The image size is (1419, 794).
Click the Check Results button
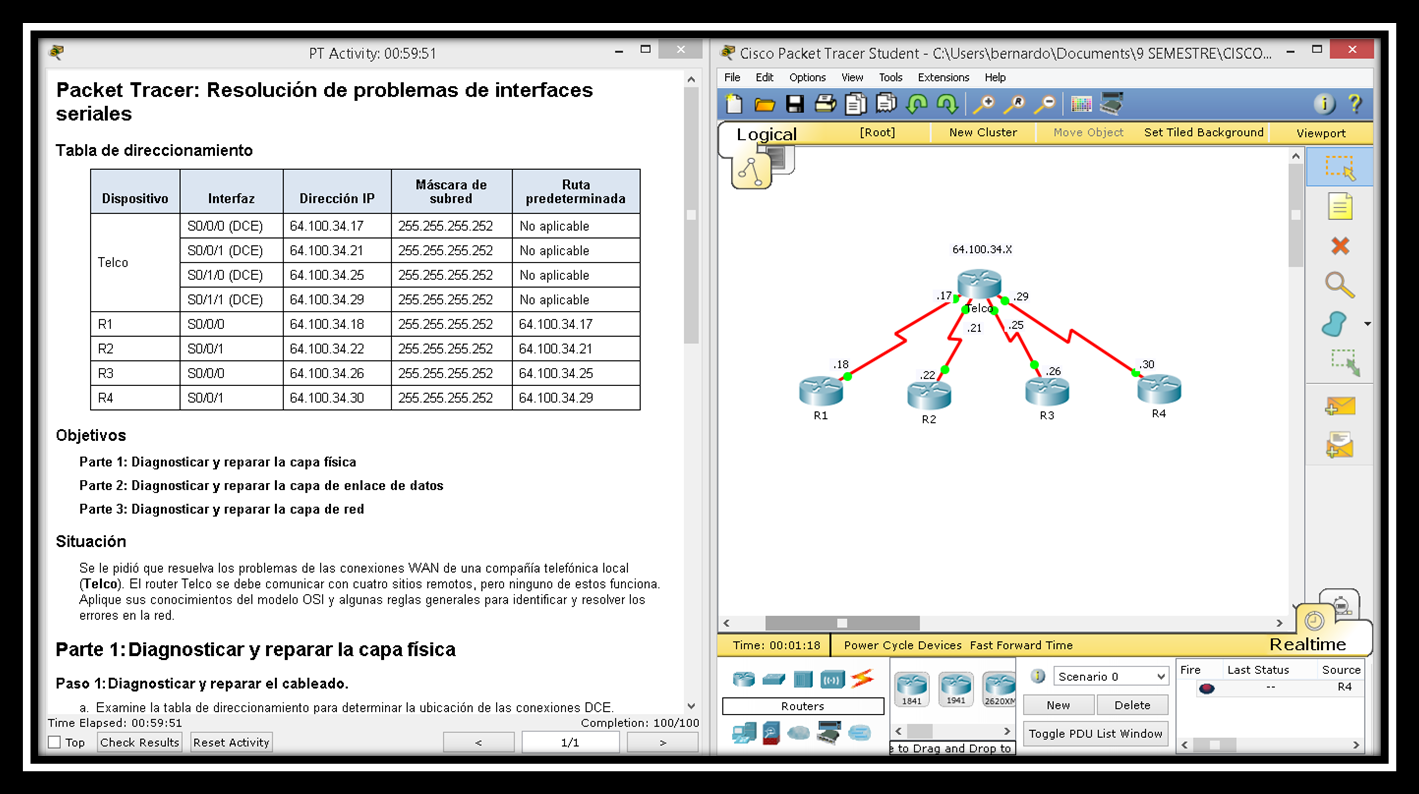point(138,742)
